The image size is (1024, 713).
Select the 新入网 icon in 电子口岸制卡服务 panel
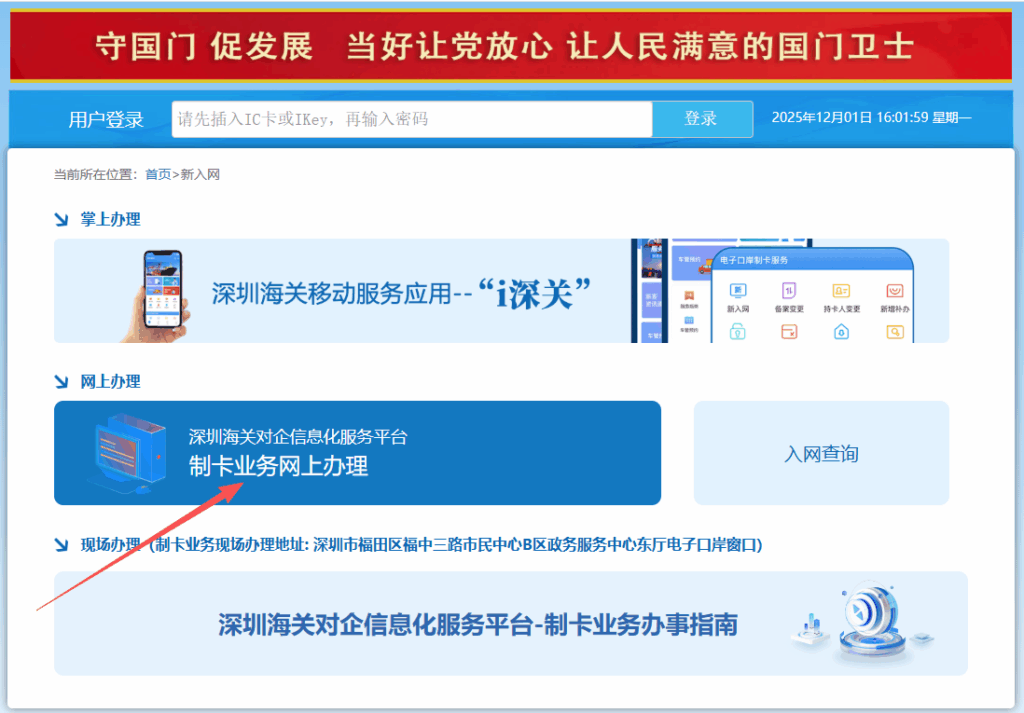coord(738,290)
